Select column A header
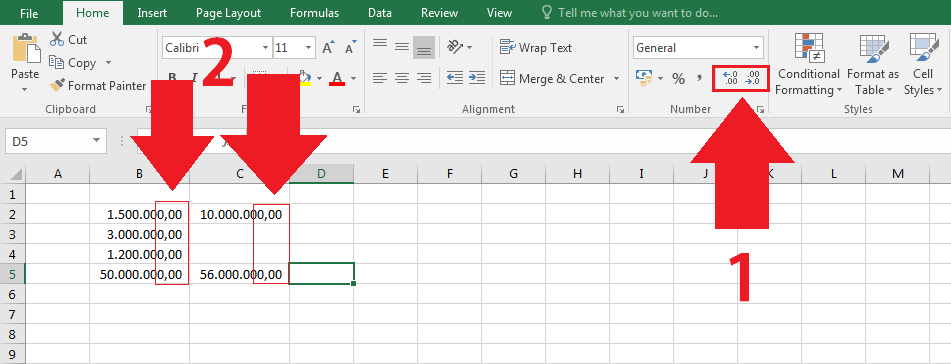951x364 pixels. [58, 174]
